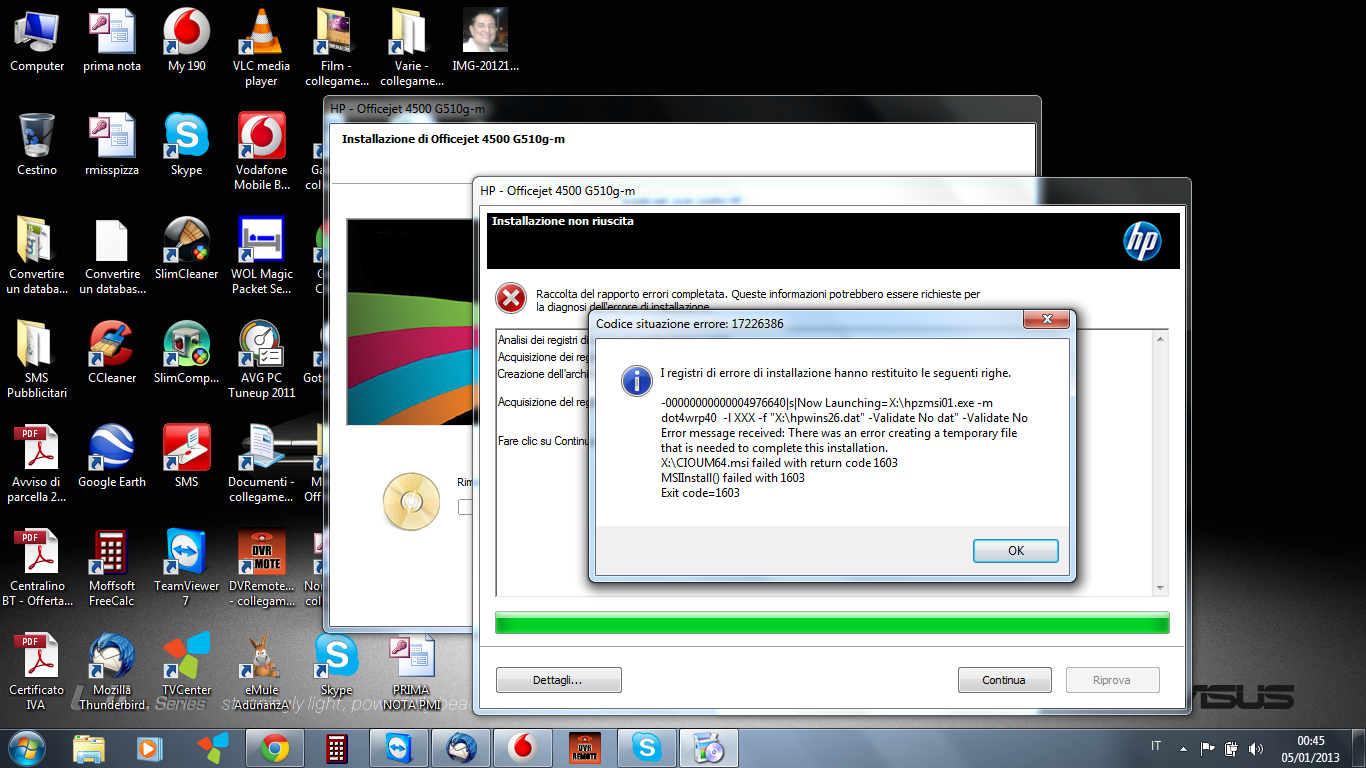Select the Certificato IVA PDF
The image size is (1366, 768).
point(37,672)
